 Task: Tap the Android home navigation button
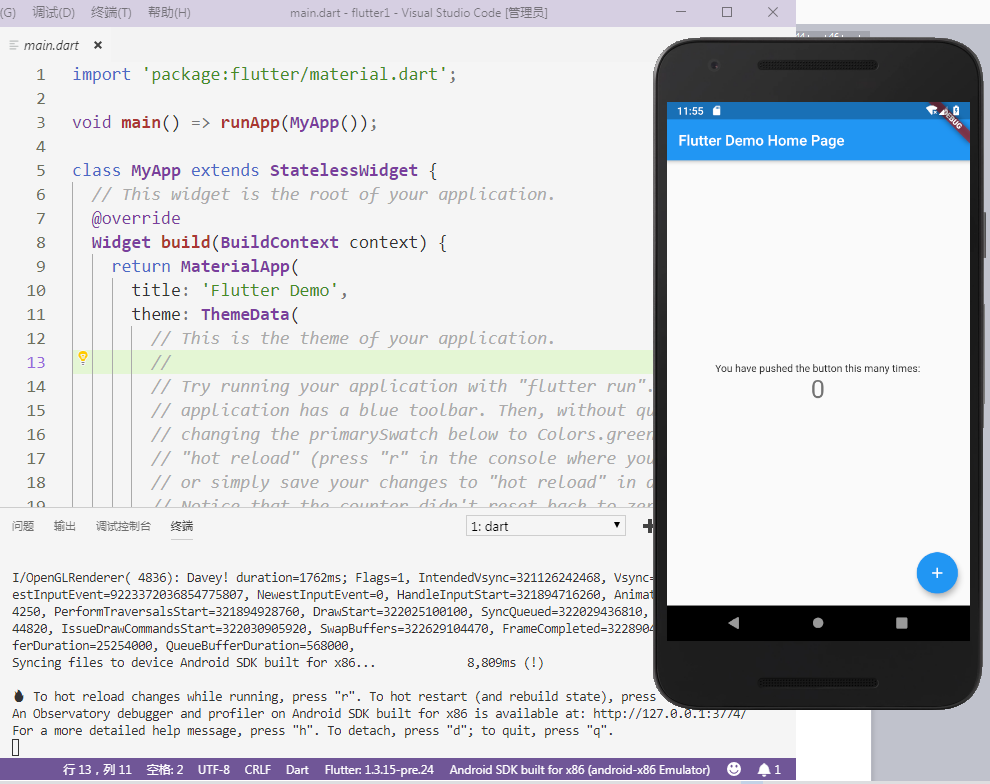pyautogui.click(x=818, y=623)
